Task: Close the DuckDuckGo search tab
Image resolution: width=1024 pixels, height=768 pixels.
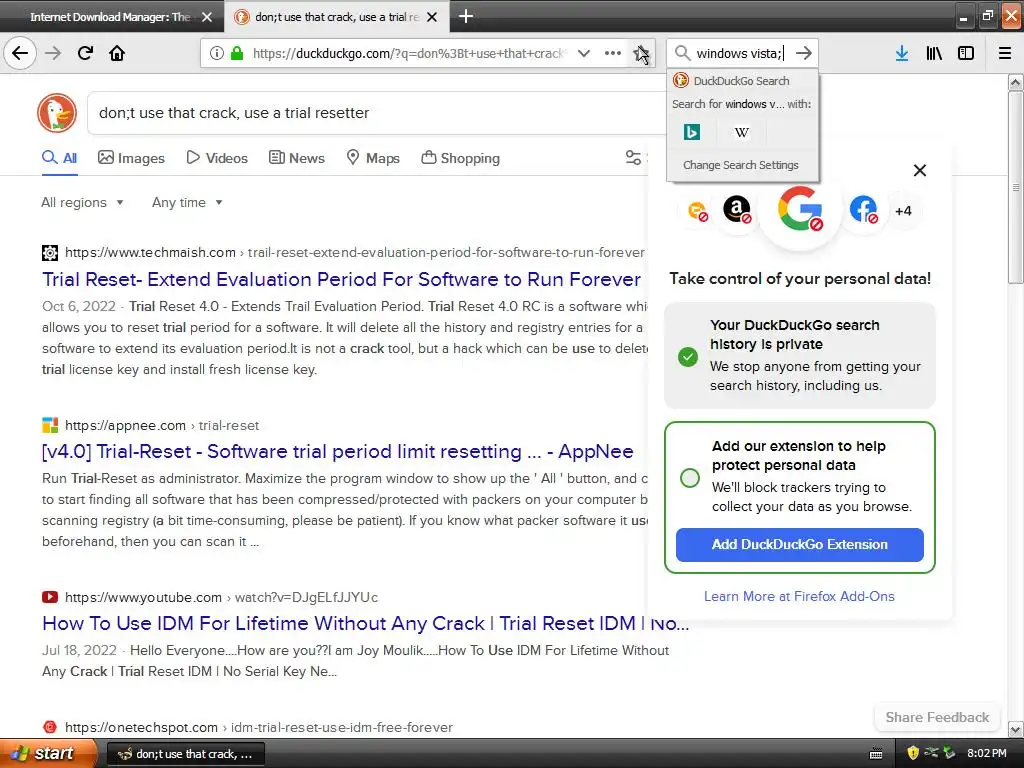Action: click(432, 17)
